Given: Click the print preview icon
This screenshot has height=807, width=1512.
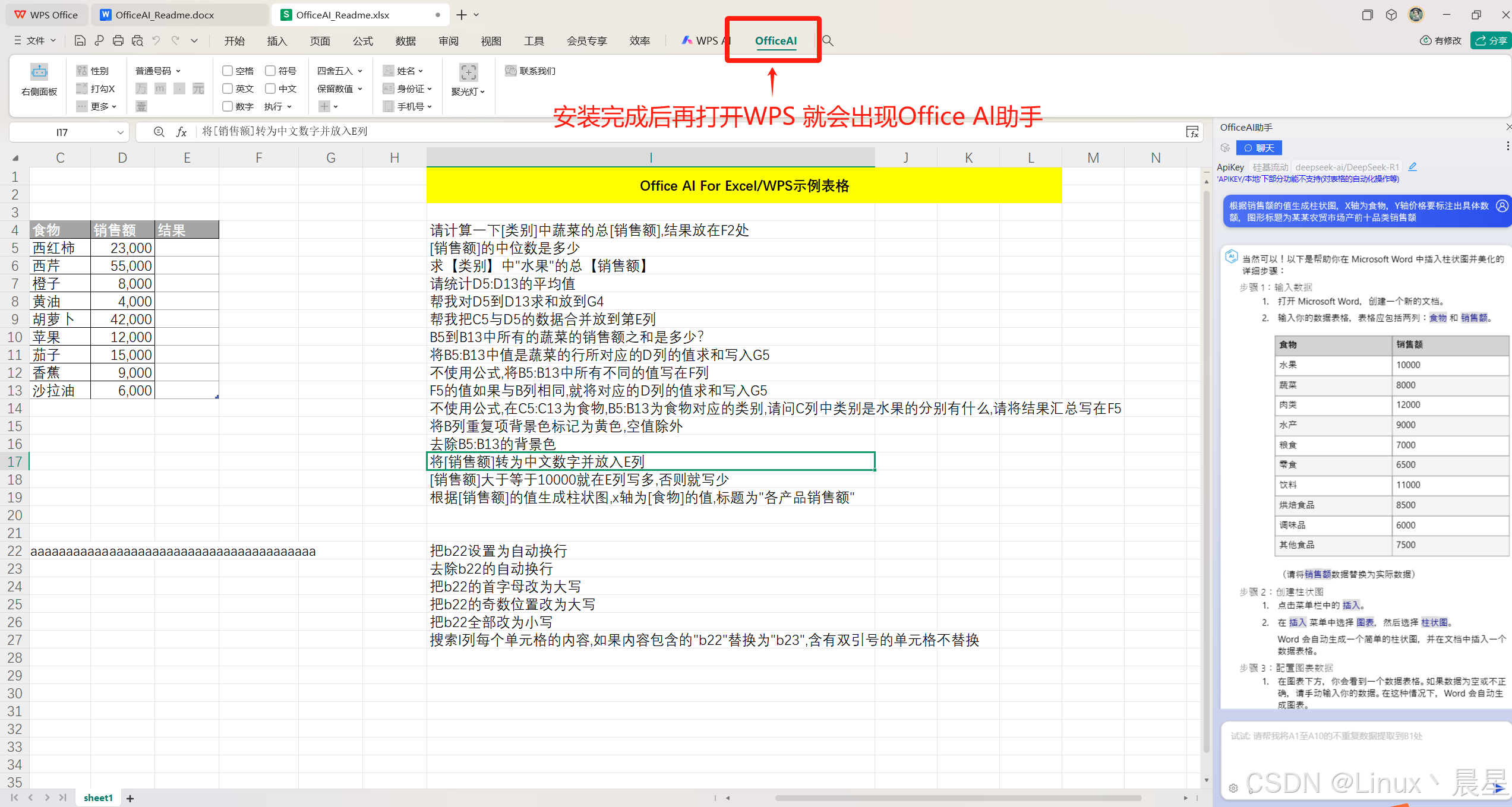Looking at the screenshot, I should coord(137,41).
